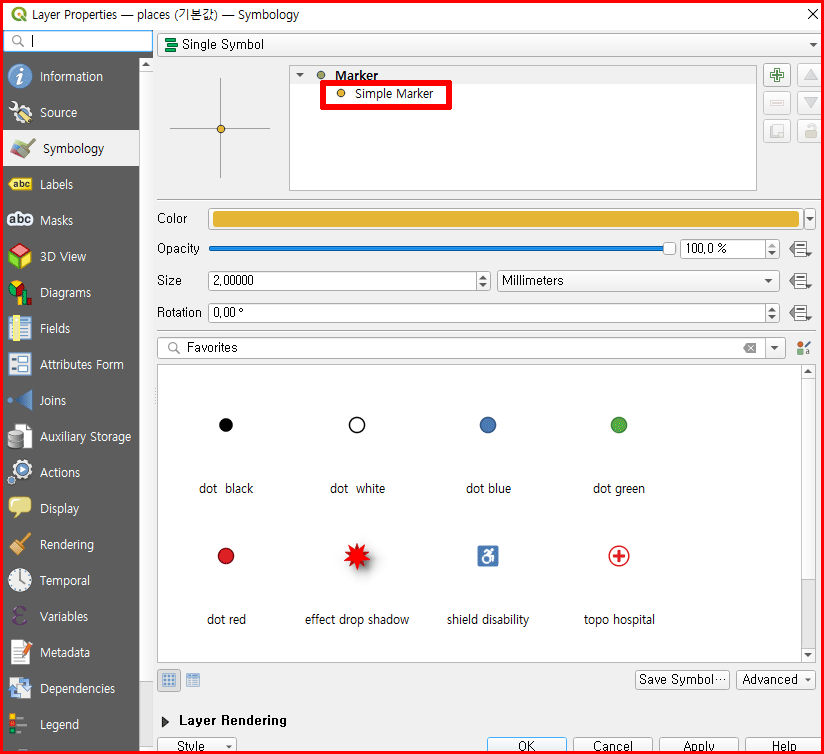Image resolution: width=824 pixels, height=754 pixels.
Task: Click the Actions gear icon
Action: (x=20, y=472)
